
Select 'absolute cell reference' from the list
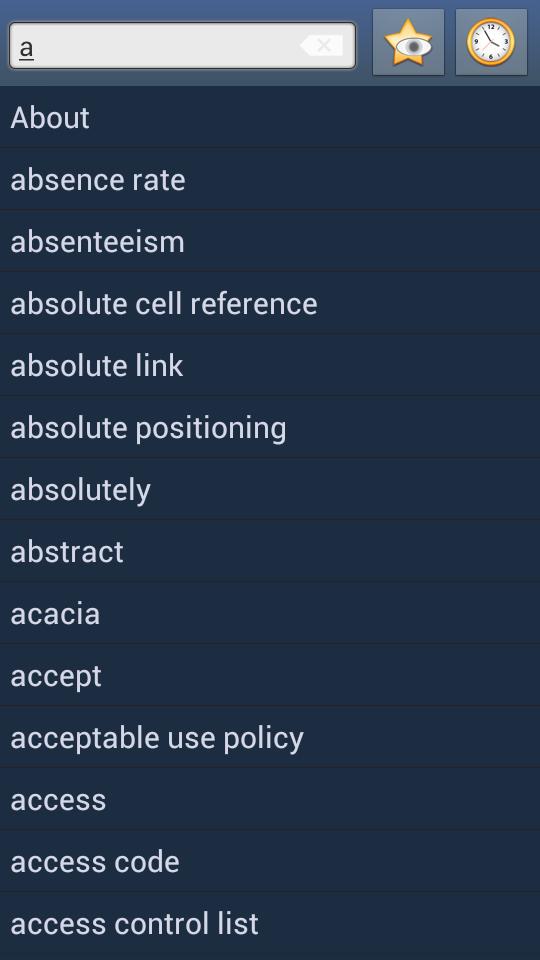[x=270, y=304]
